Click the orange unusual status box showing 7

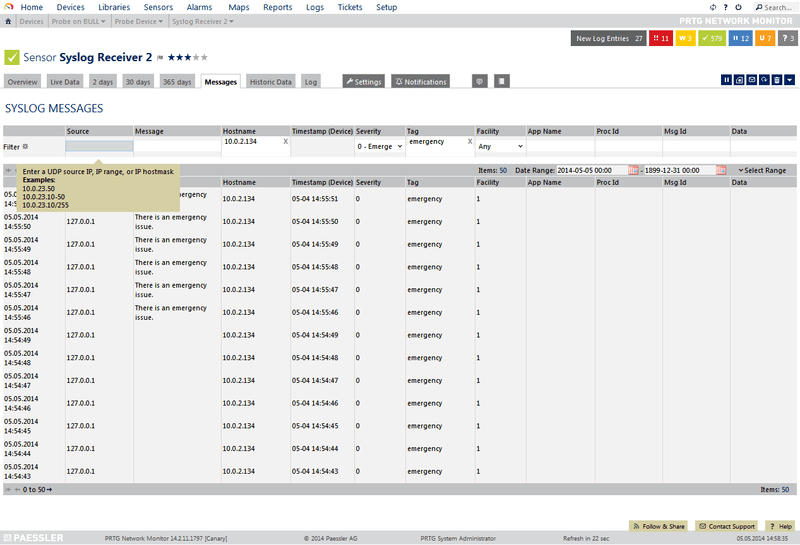coord(765,38)
